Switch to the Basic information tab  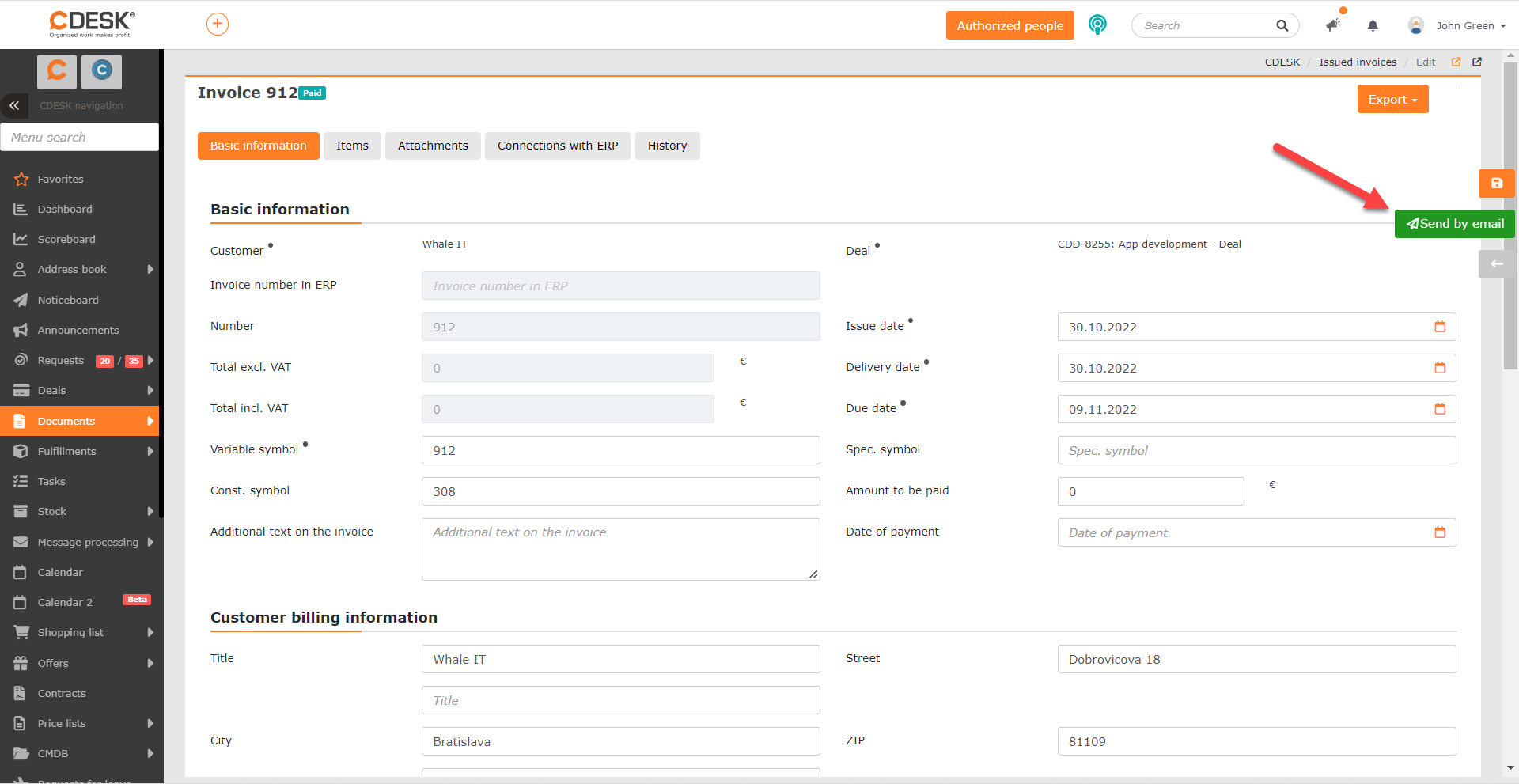[259, 146]
